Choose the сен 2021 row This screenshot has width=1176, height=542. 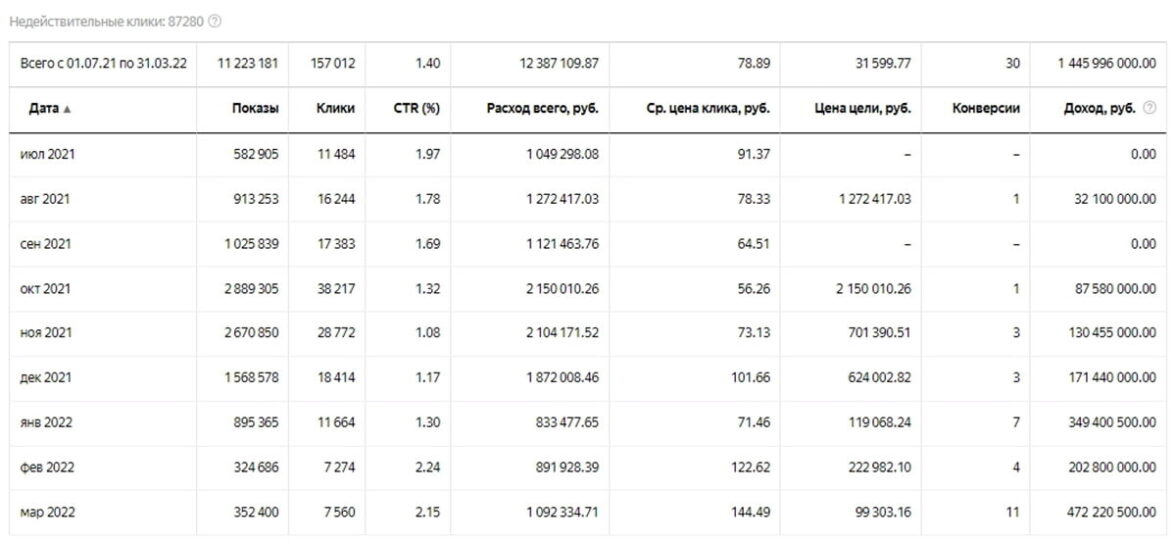pos(45,243)
